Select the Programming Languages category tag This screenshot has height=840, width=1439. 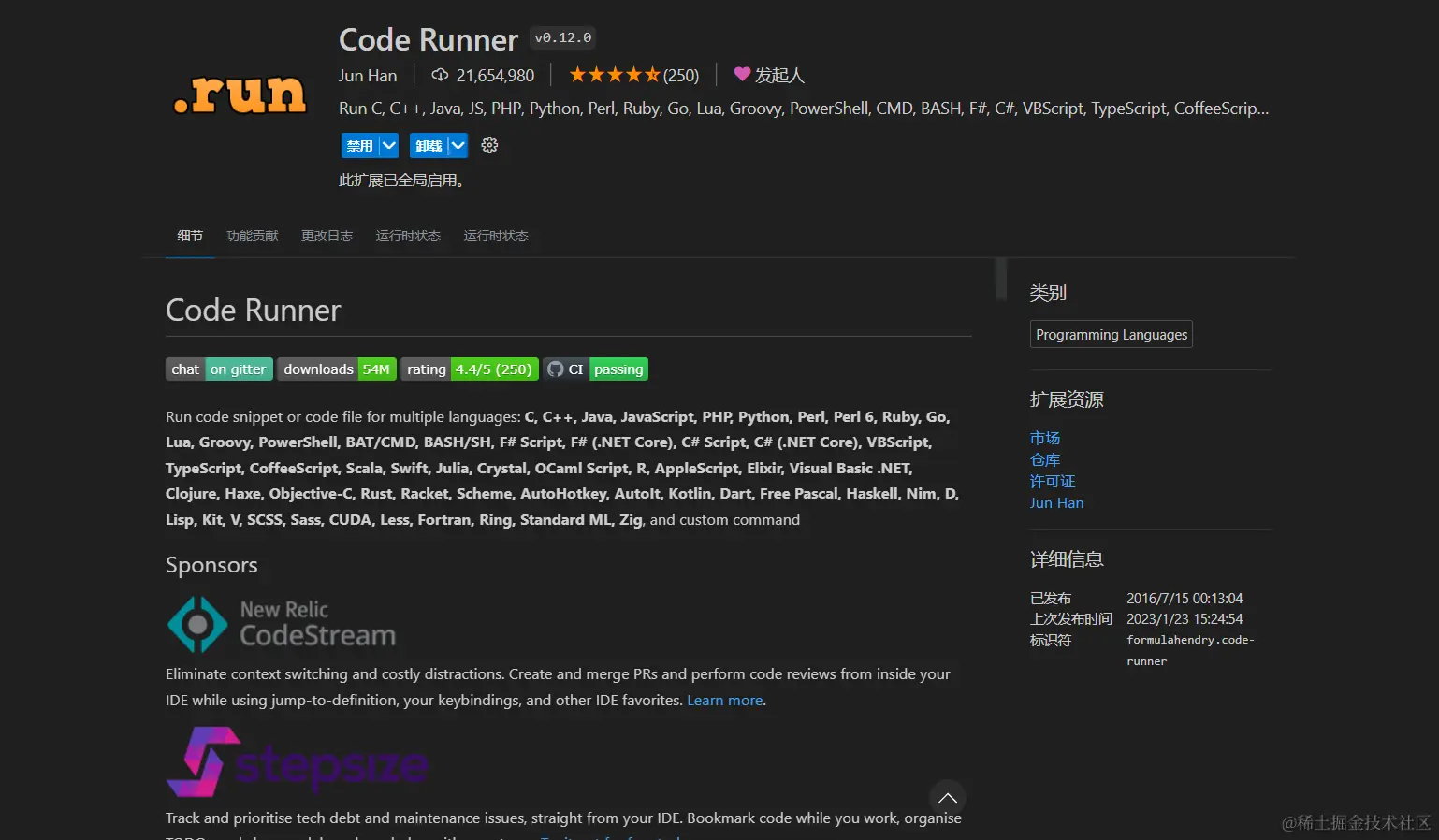(1112, 335)
